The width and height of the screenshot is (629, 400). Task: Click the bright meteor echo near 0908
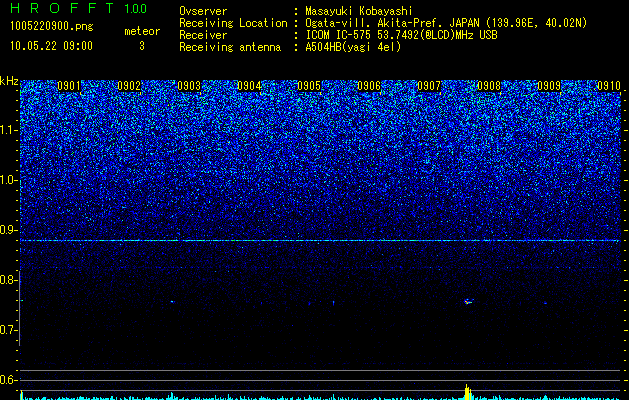pos(468,301)
